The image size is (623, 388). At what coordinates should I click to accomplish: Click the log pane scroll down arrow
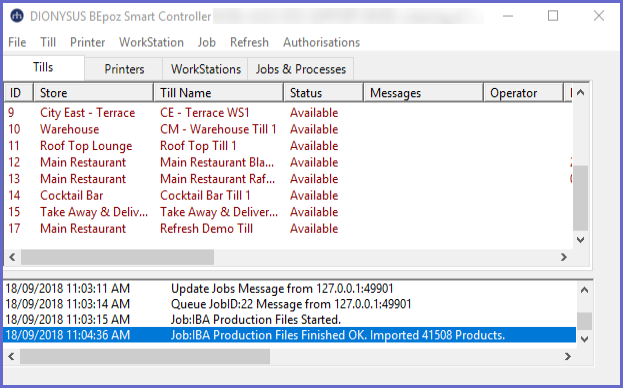[x=584, y=339]
